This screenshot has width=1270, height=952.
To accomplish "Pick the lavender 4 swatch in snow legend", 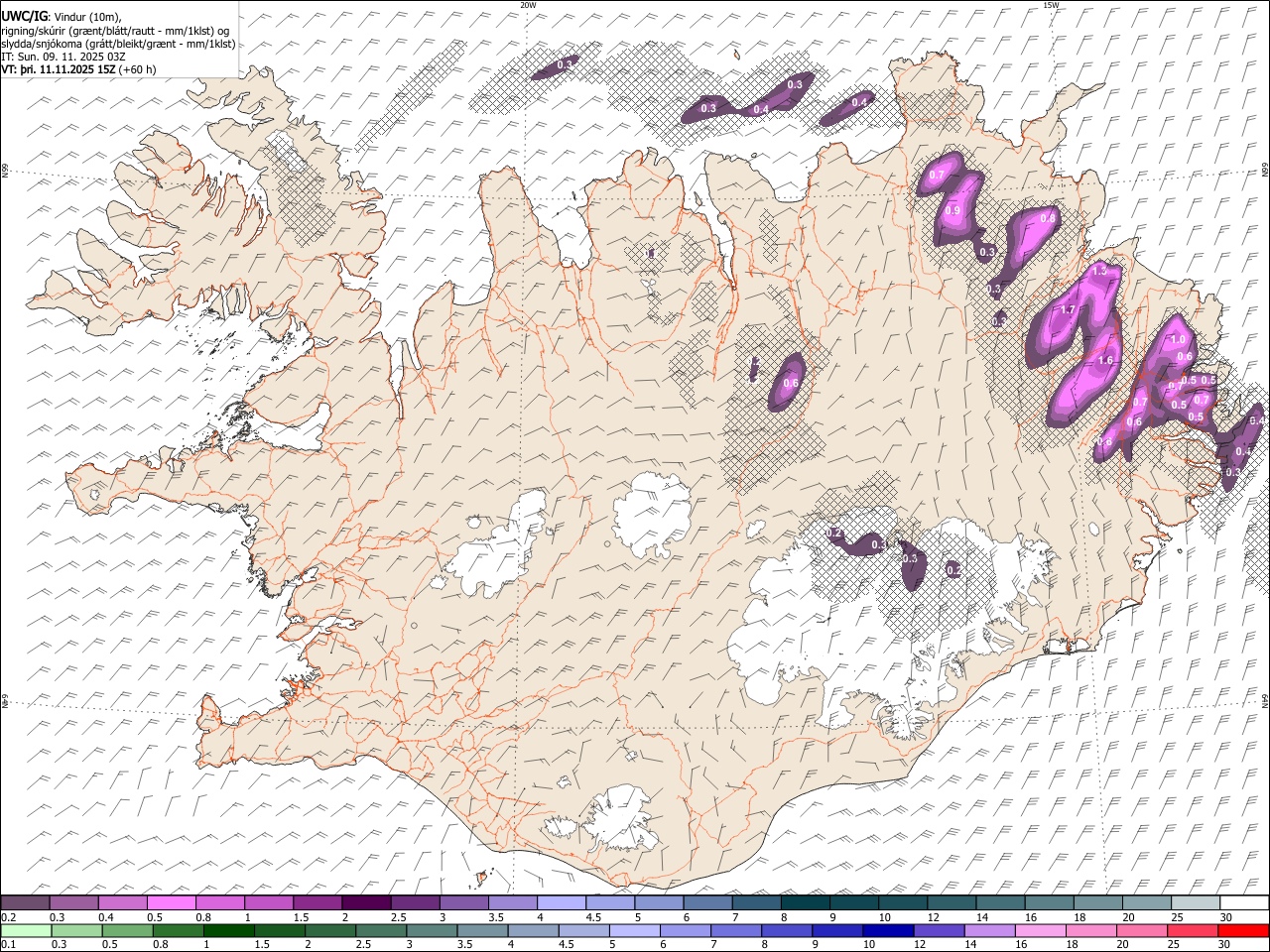I will tap(561, 903).
